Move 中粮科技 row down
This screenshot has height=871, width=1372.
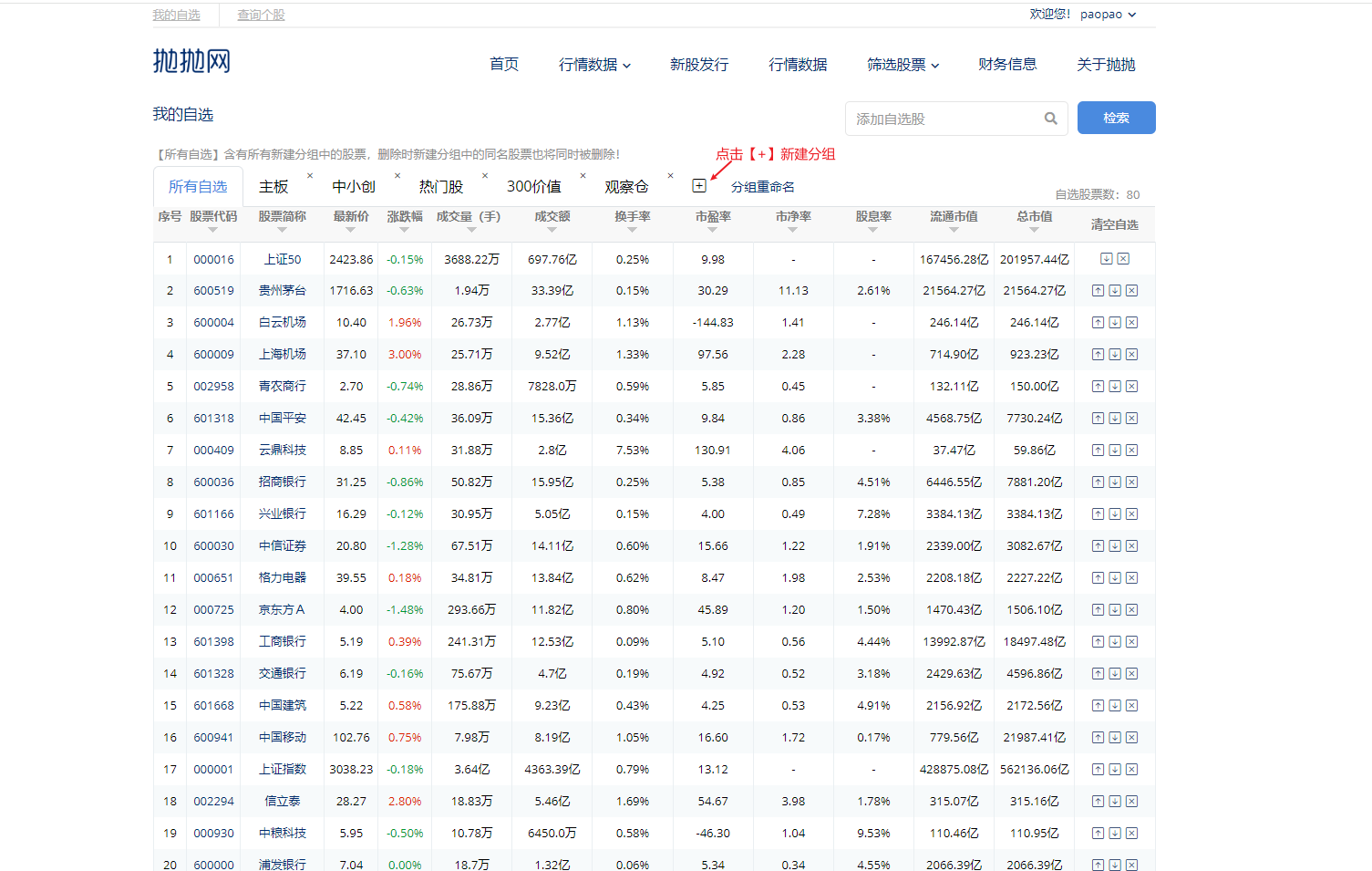click(1115, 834)
